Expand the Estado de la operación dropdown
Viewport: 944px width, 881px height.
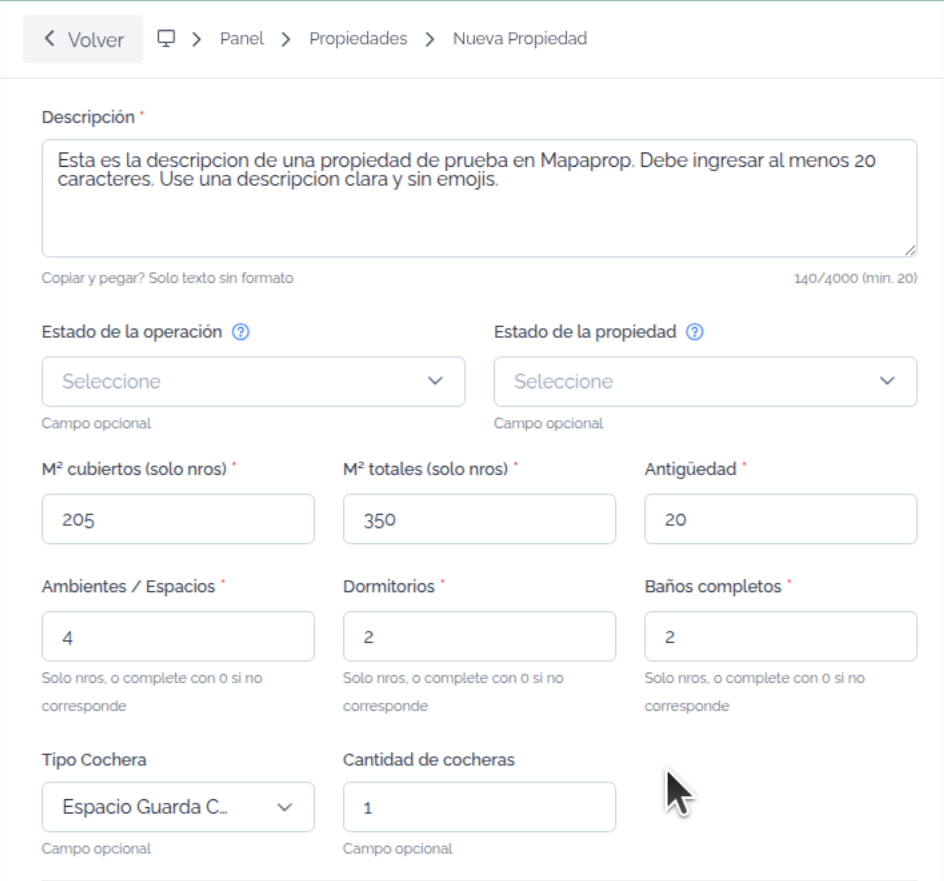[253, 381]
